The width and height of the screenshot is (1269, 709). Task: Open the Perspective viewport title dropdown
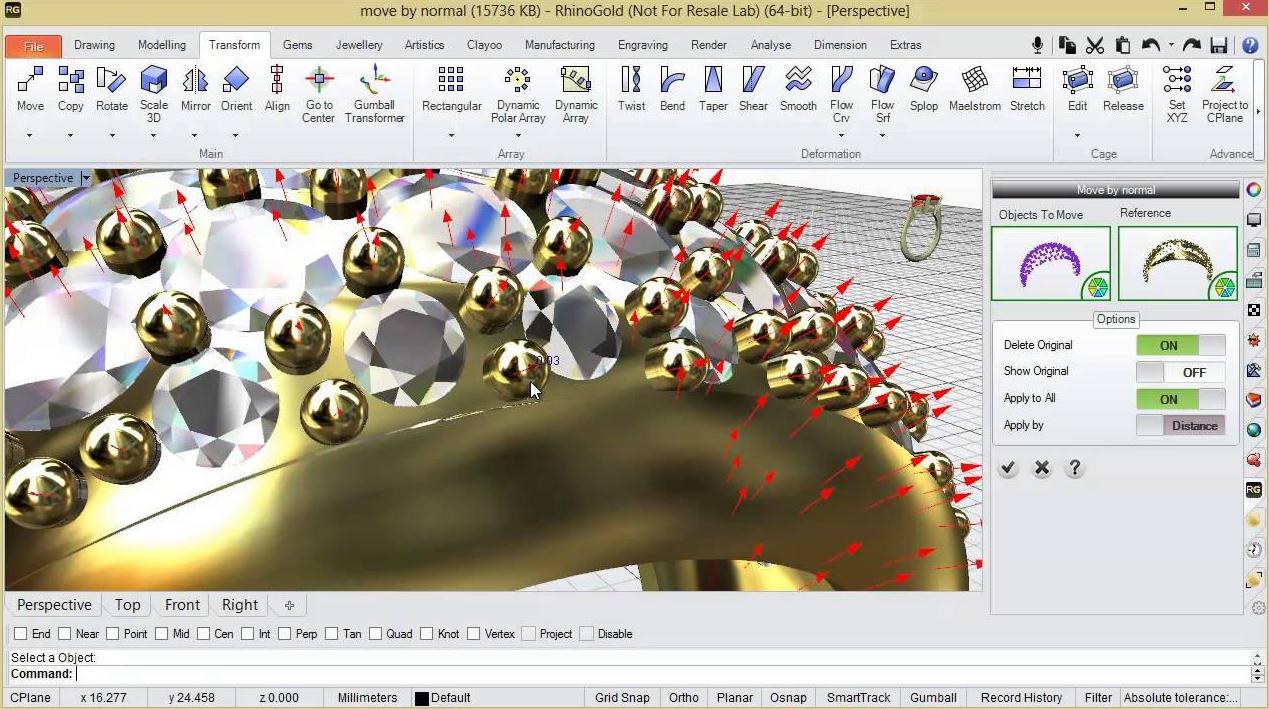tap(86, 178)
